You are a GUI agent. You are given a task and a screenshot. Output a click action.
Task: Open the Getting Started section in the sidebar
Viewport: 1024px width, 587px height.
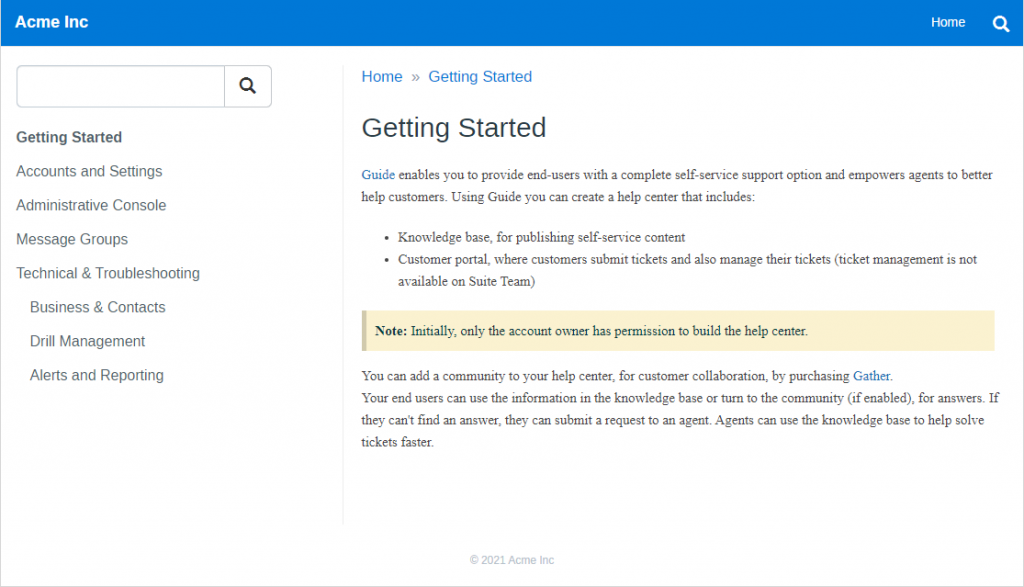68,137
